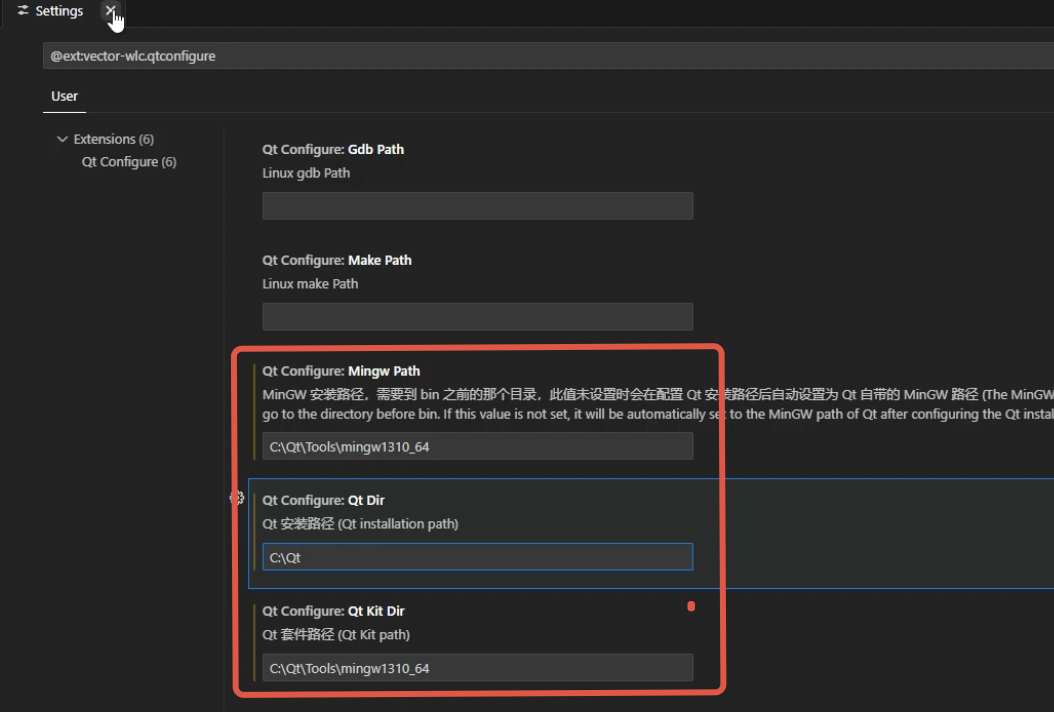Edit the Qt Kit Dir input field

[477, 668]
